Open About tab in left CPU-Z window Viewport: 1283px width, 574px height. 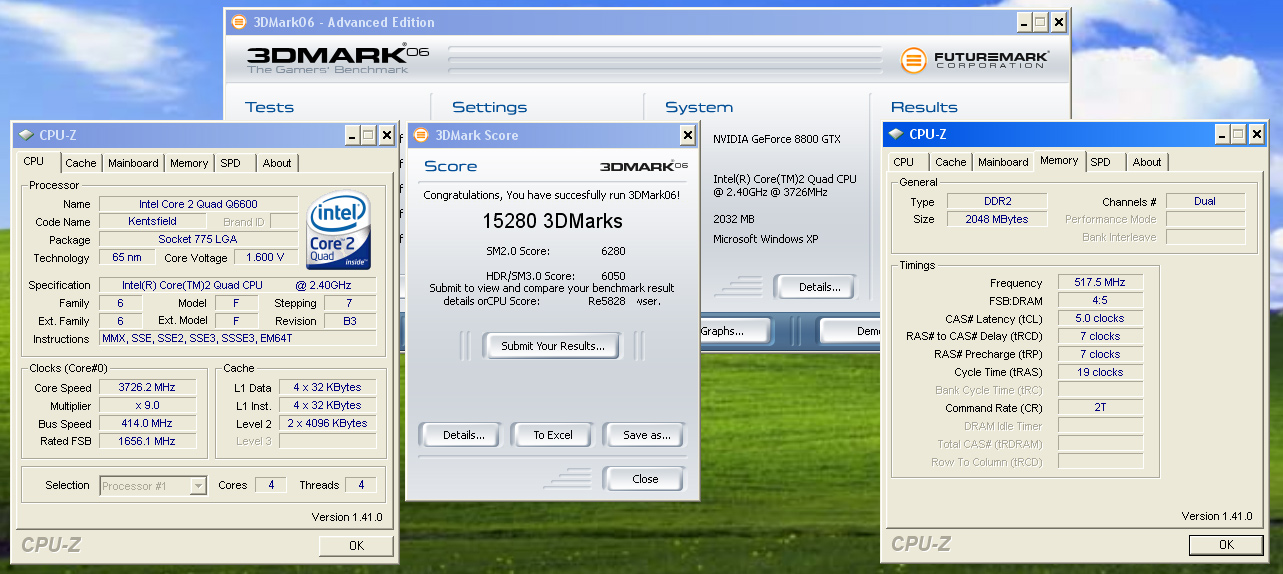277,163
